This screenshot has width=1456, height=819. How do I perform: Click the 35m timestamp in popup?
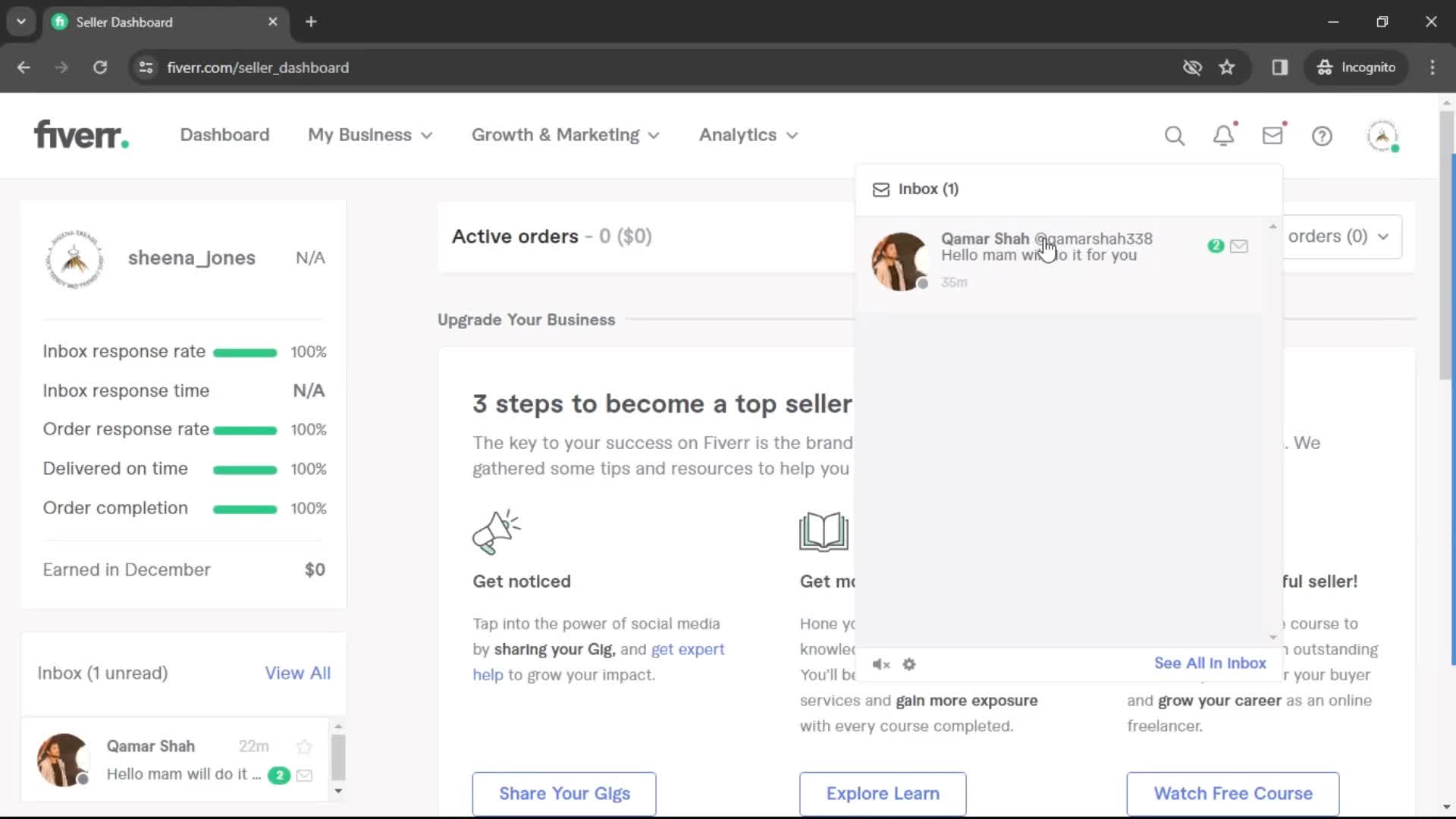[954, 282]
